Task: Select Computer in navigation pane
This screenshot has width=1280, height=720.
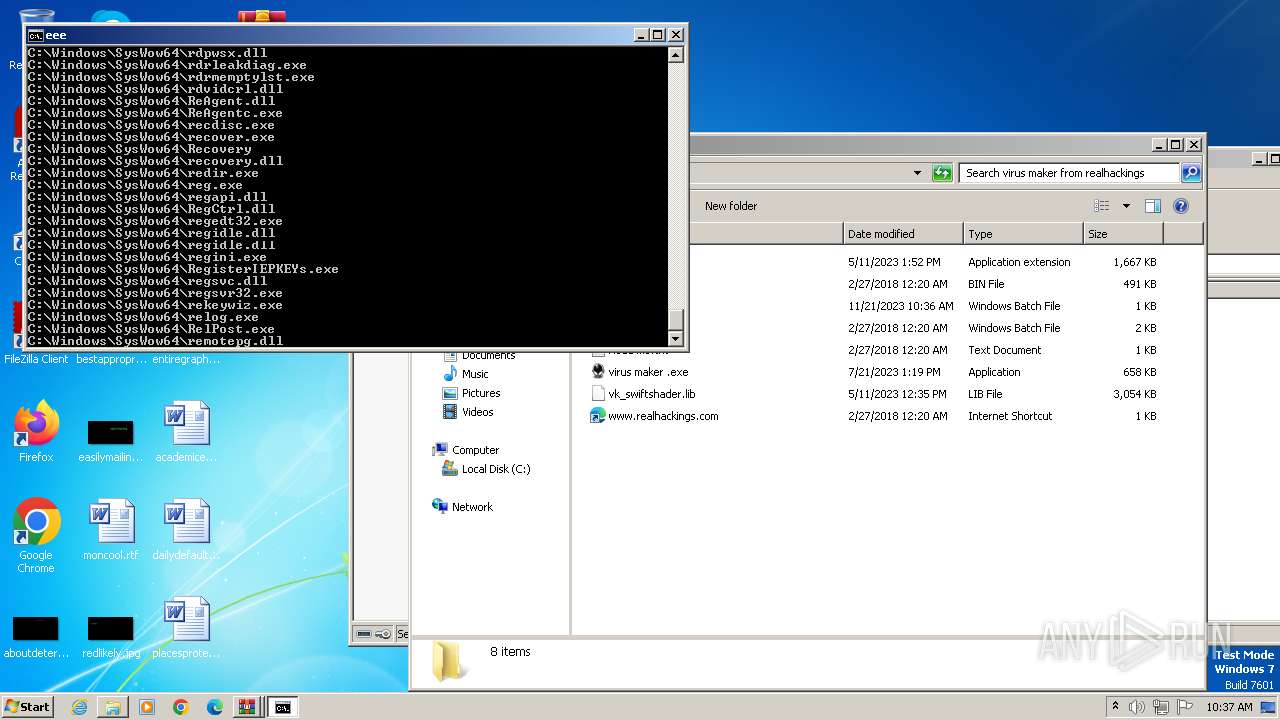Action: pyautogui.click(x=475, y=450)
